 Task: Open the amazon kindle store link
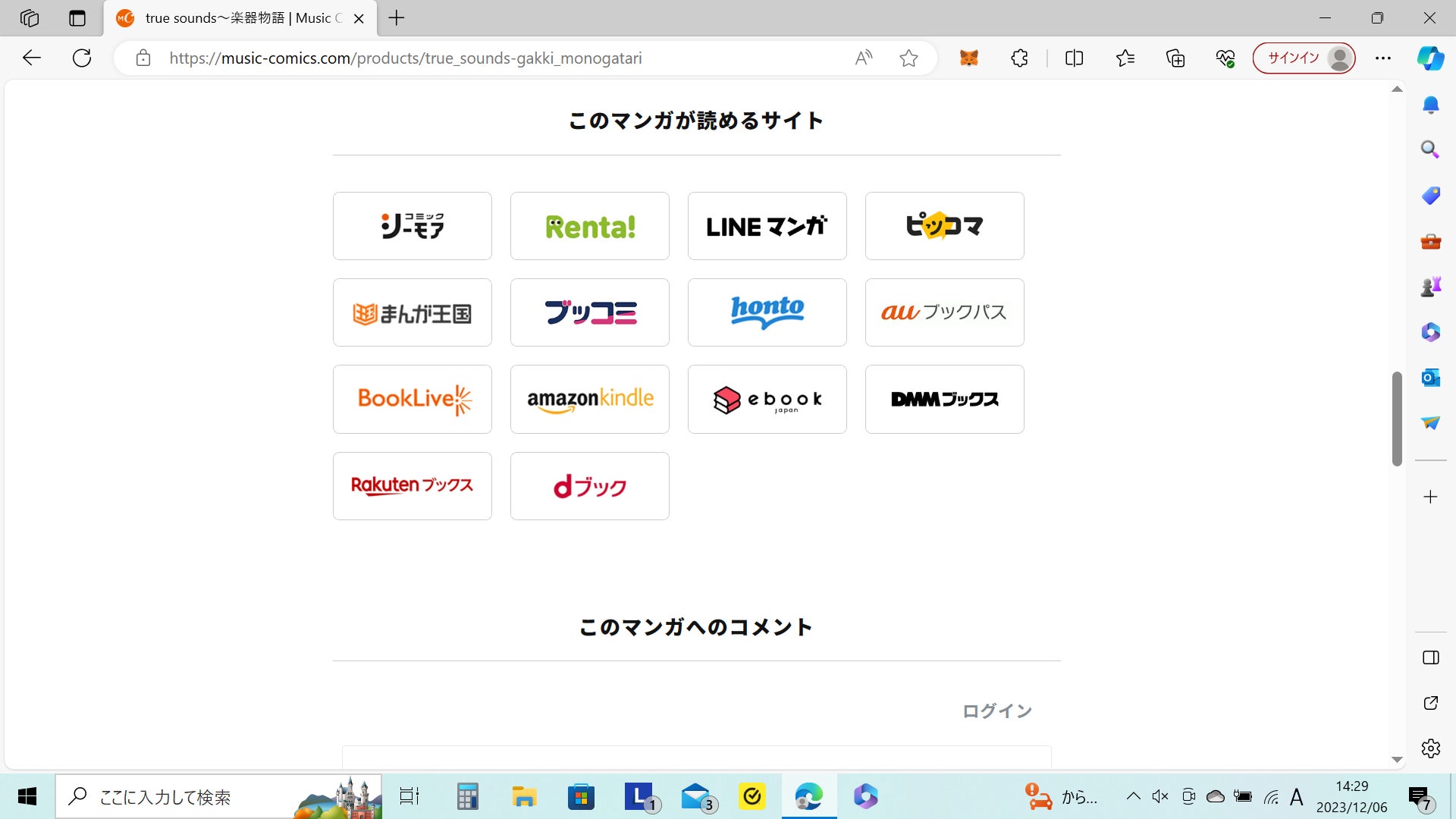tap(589, 399)
